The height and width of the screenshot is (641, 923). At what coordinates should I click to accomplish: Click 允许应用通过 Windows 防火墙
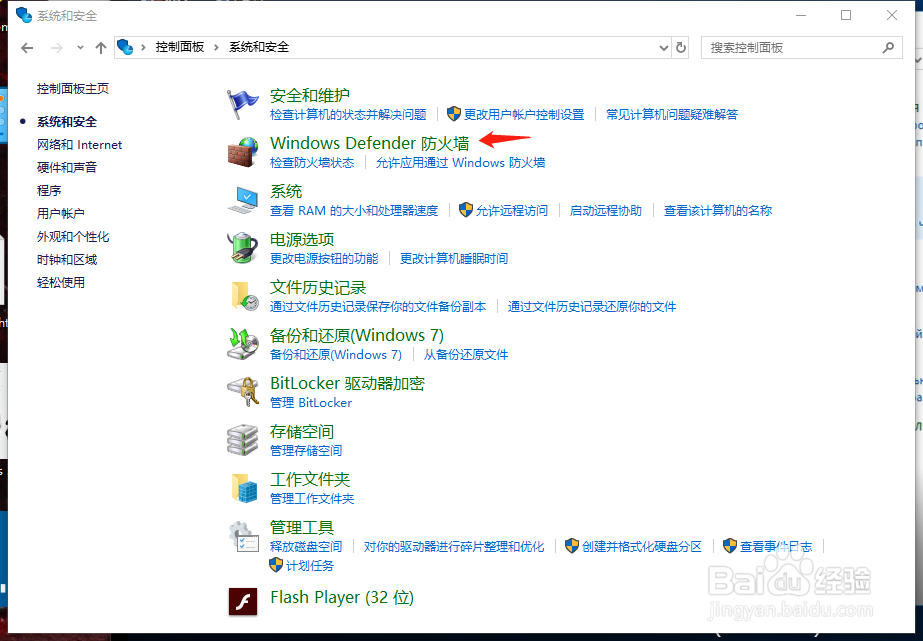[460, 162]
